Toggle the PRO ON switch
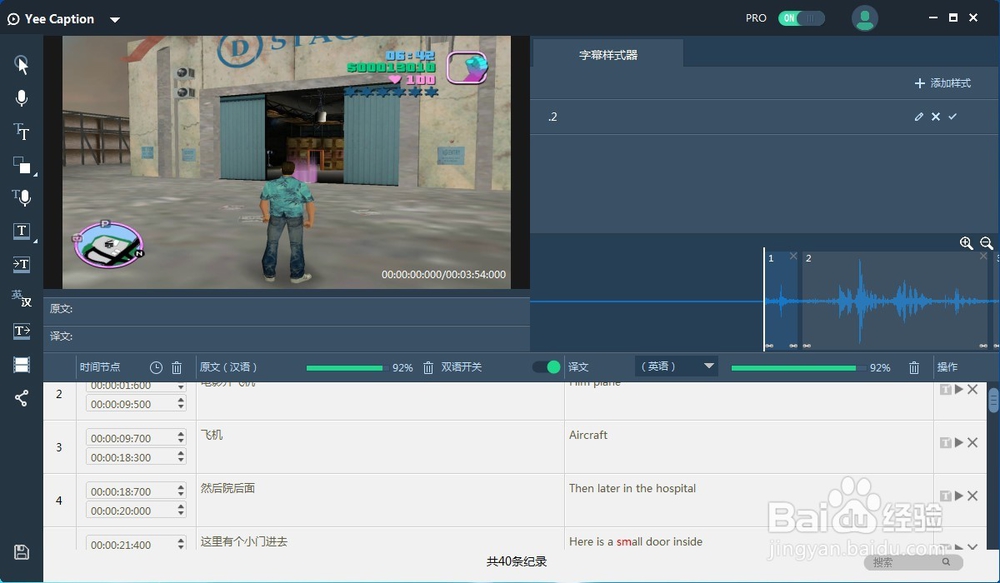 pos(801,18)
